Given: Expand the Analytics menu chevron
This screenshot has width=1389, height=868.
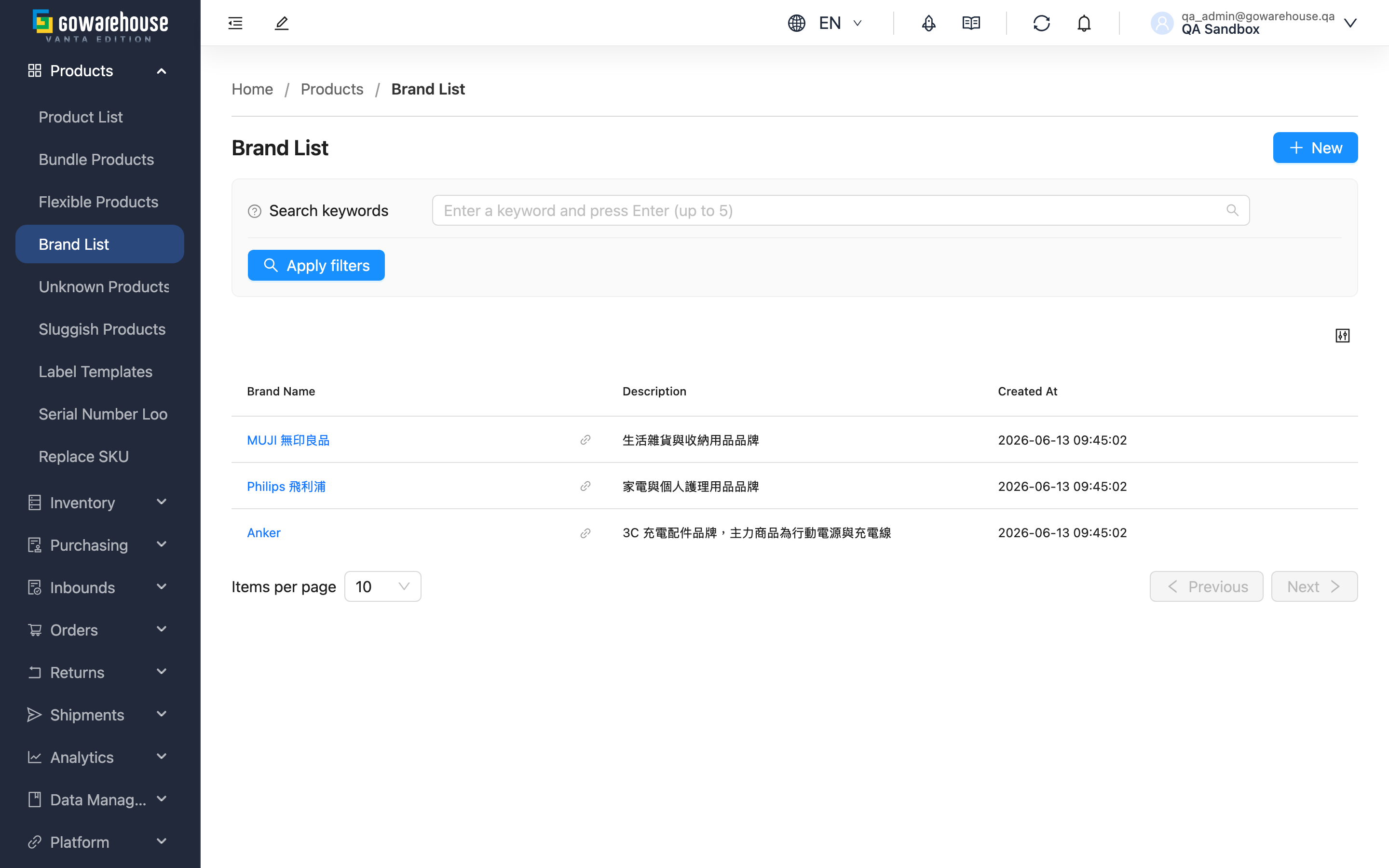Looking at the screenshot, I should [x=161, y=757].
